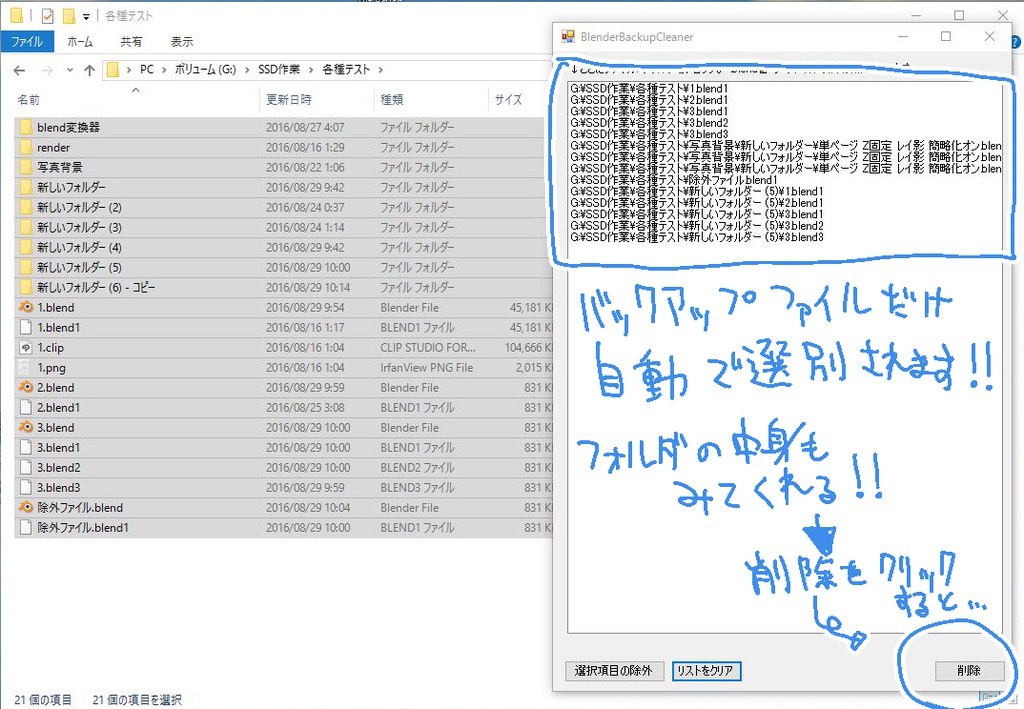The height and width of the screenshot is (709, 1024).
Task: Select the 新しいフォルダー (3) folder icon
Action: 25,227
